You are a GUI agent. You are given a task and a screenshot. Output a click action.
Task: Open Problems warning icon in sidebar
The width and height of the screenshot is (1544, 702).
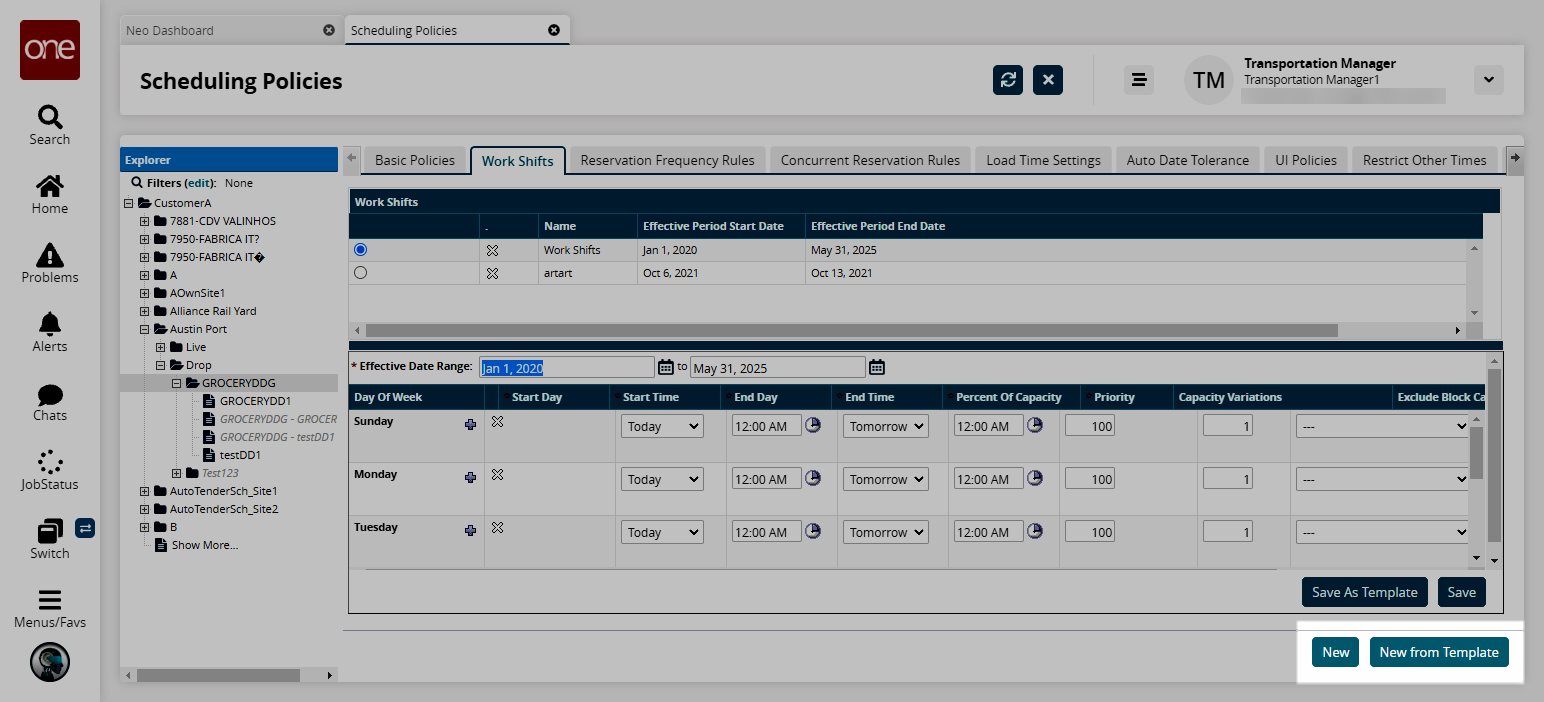coord(49,263)
